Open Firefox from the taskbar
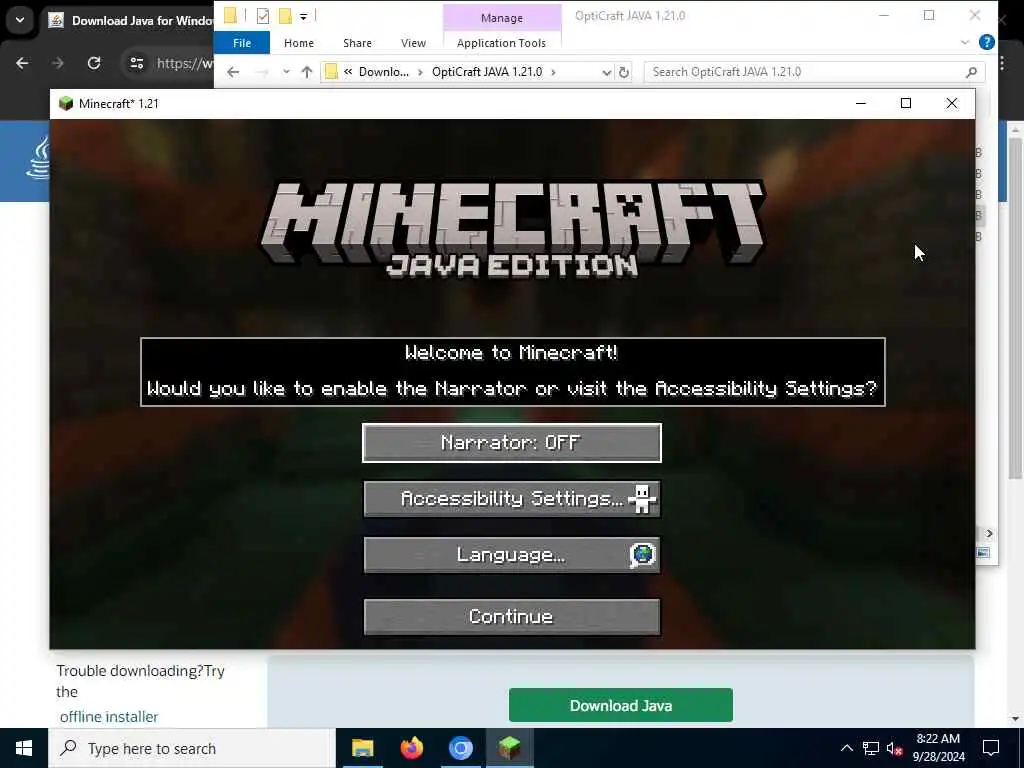This screenshot has height=768, width=1024. point(411,748)
